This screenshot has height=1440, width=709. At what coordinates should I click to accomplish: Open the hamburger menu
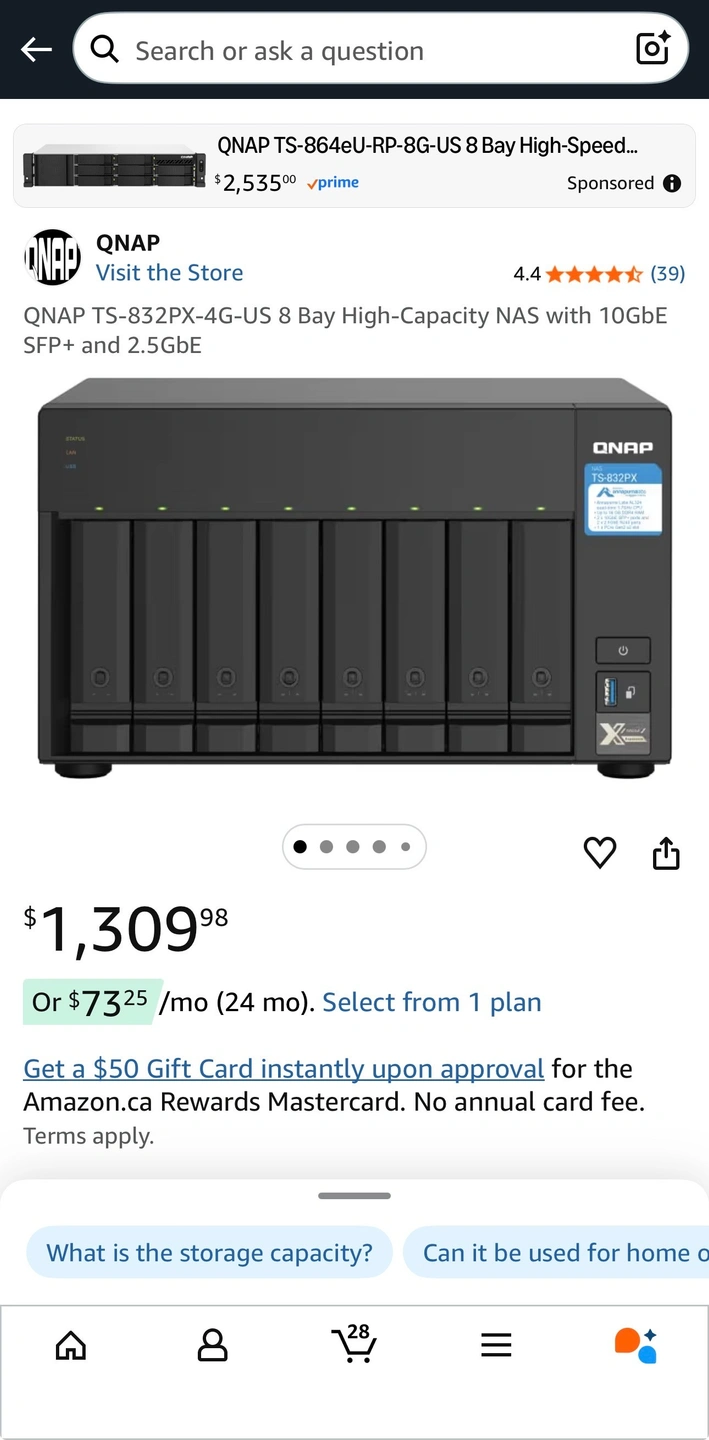coord(496,1345)
